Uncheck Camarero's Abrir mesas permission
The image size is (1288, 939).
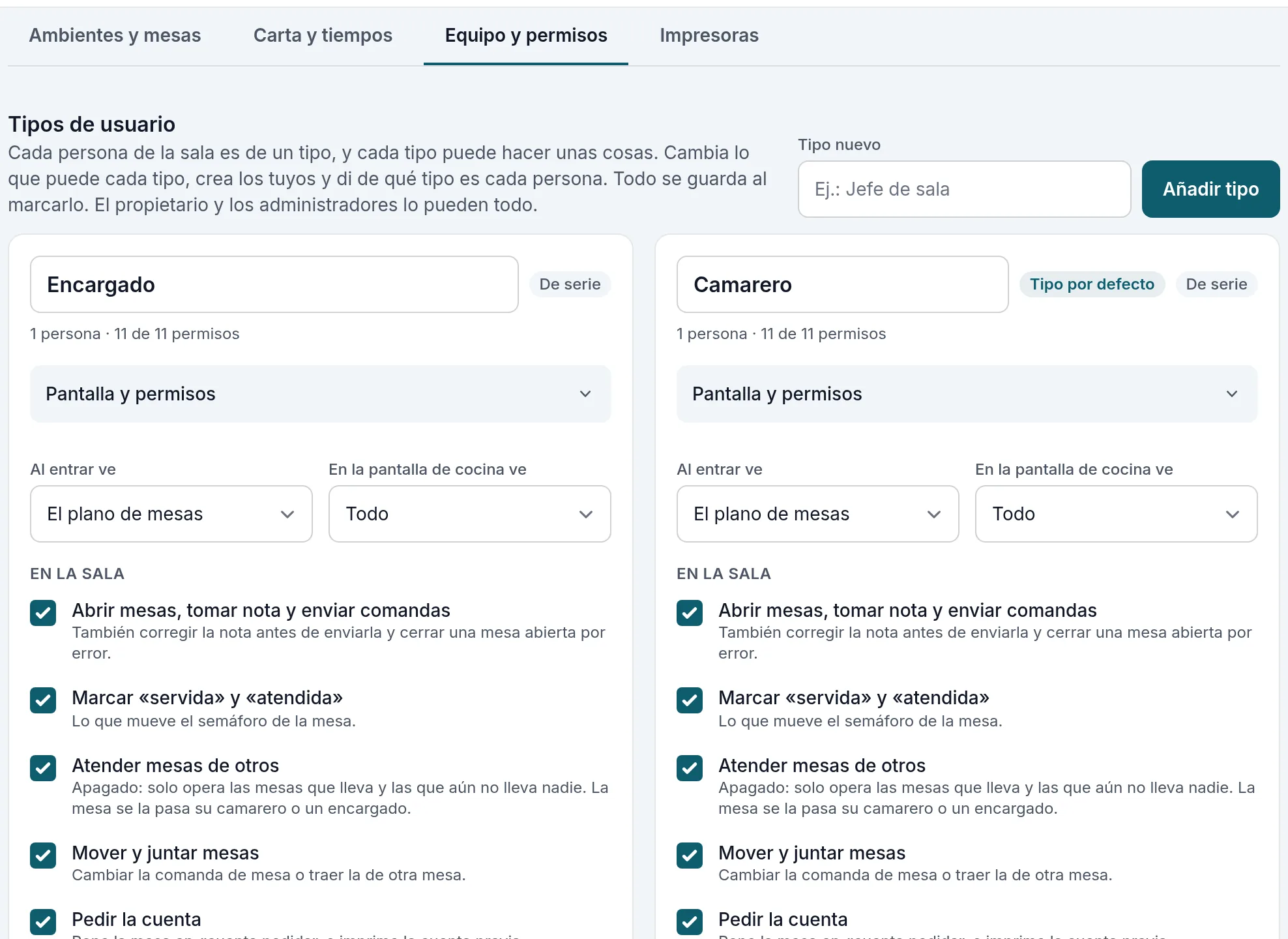point(690,613)
